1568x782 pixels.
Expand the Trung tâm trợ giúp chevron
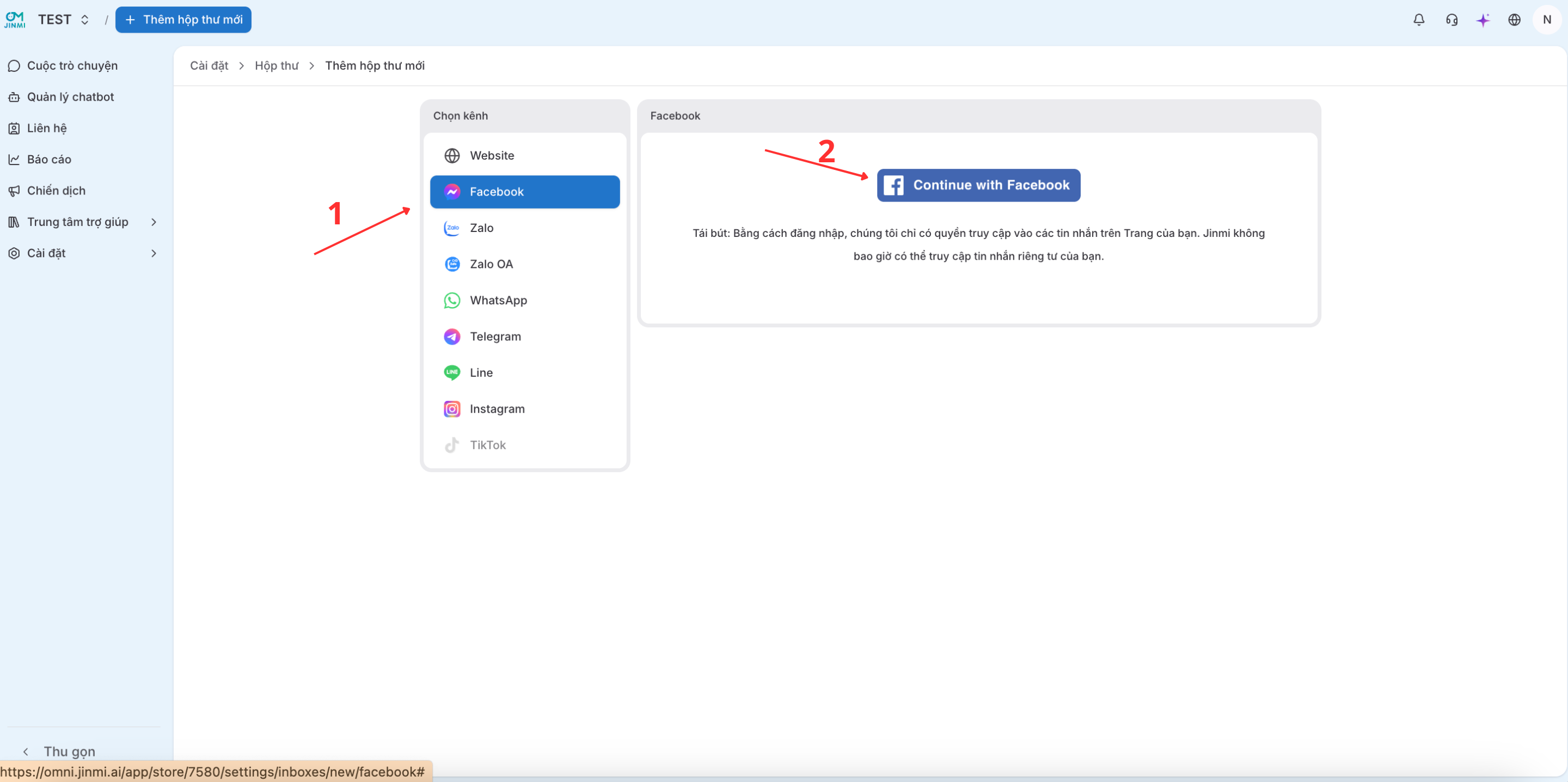point(154,222)
